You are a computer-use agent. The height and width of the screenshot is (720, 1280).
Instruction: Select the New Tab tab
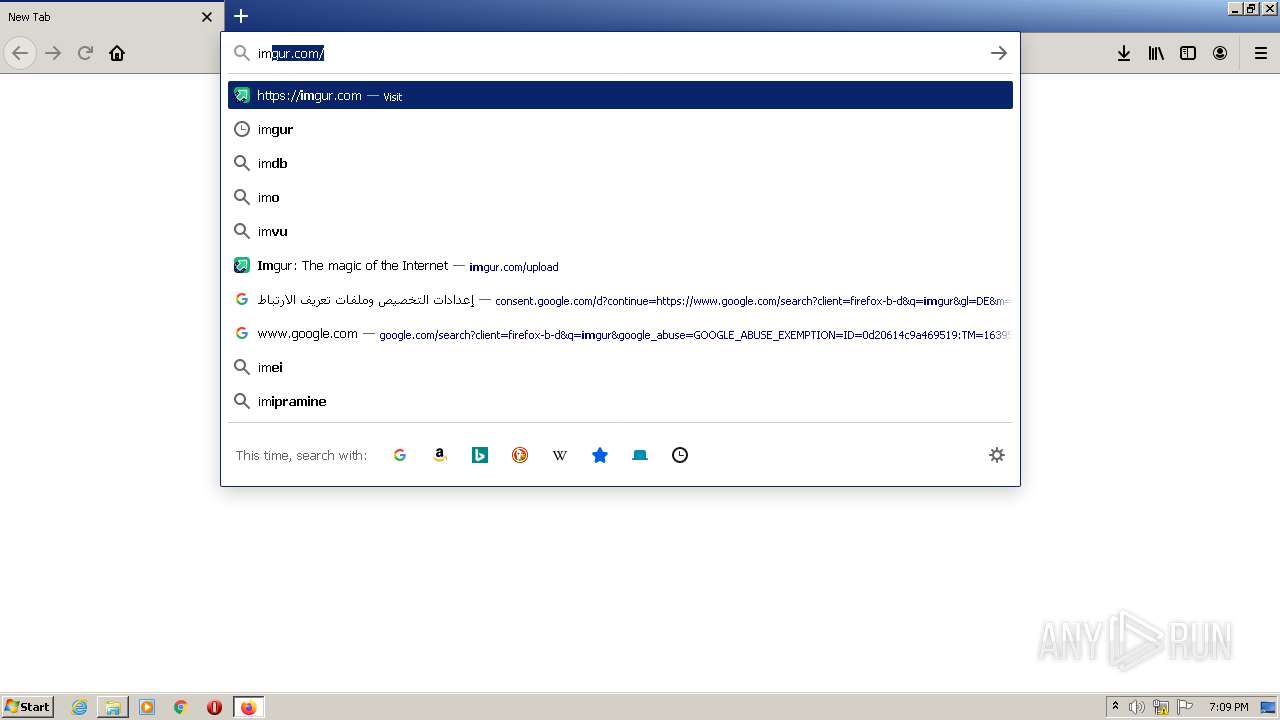(x=110, y=17)
